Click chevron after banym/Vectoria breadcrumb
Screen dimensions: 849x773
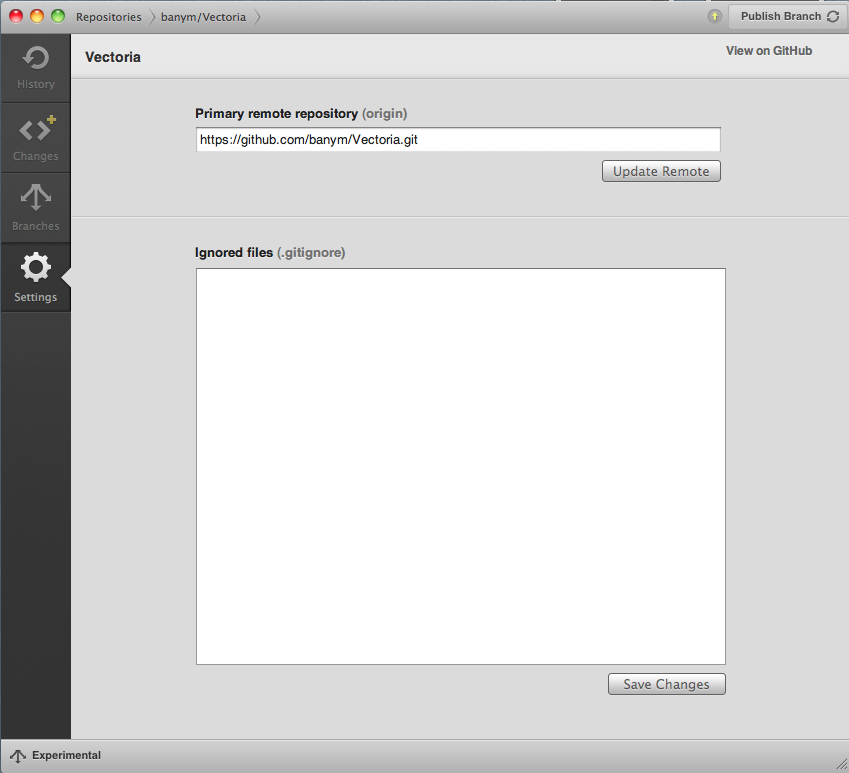pyautogui.click(x=258, y=17)
